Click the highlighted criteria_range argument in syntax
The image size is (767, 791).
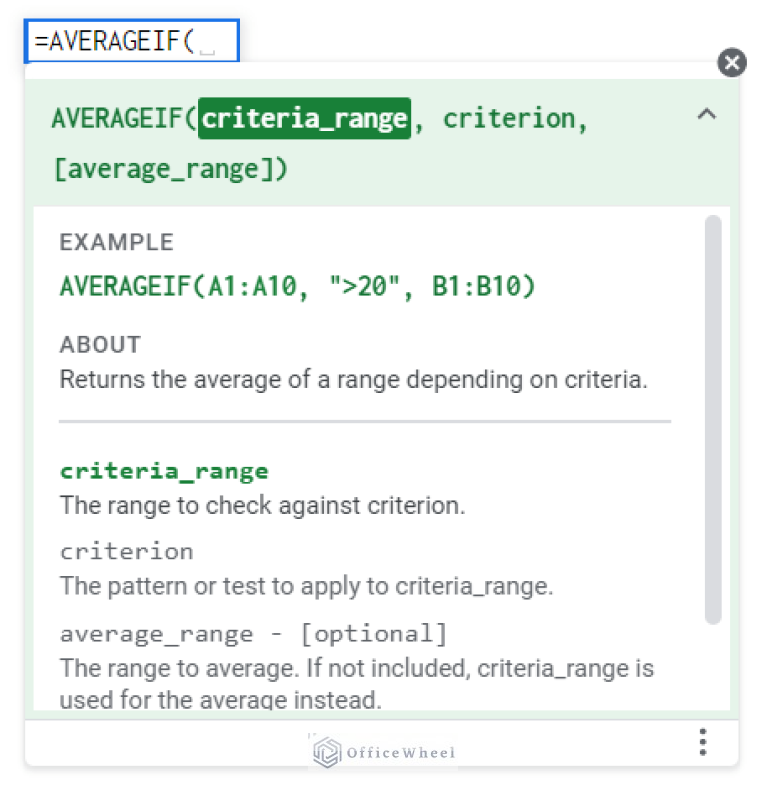(304, 119)
